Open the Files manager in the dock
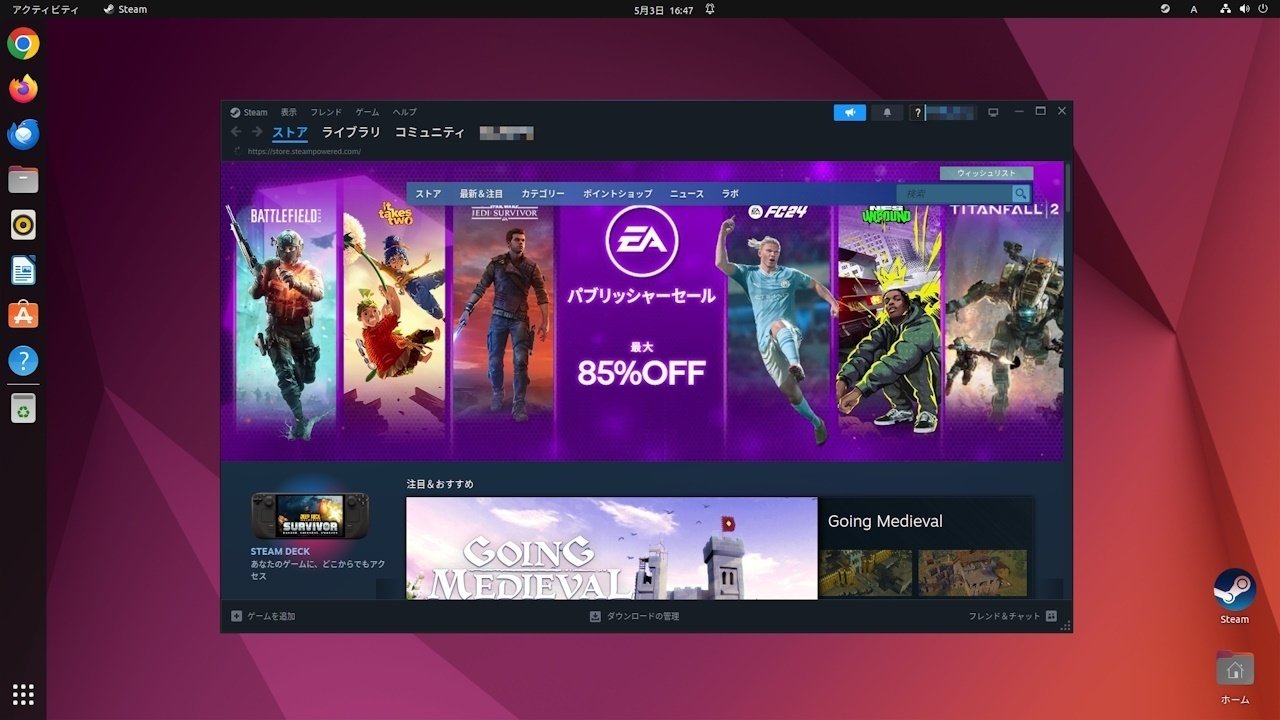Viewport: 1280px width, 720px height. (23, 180)
